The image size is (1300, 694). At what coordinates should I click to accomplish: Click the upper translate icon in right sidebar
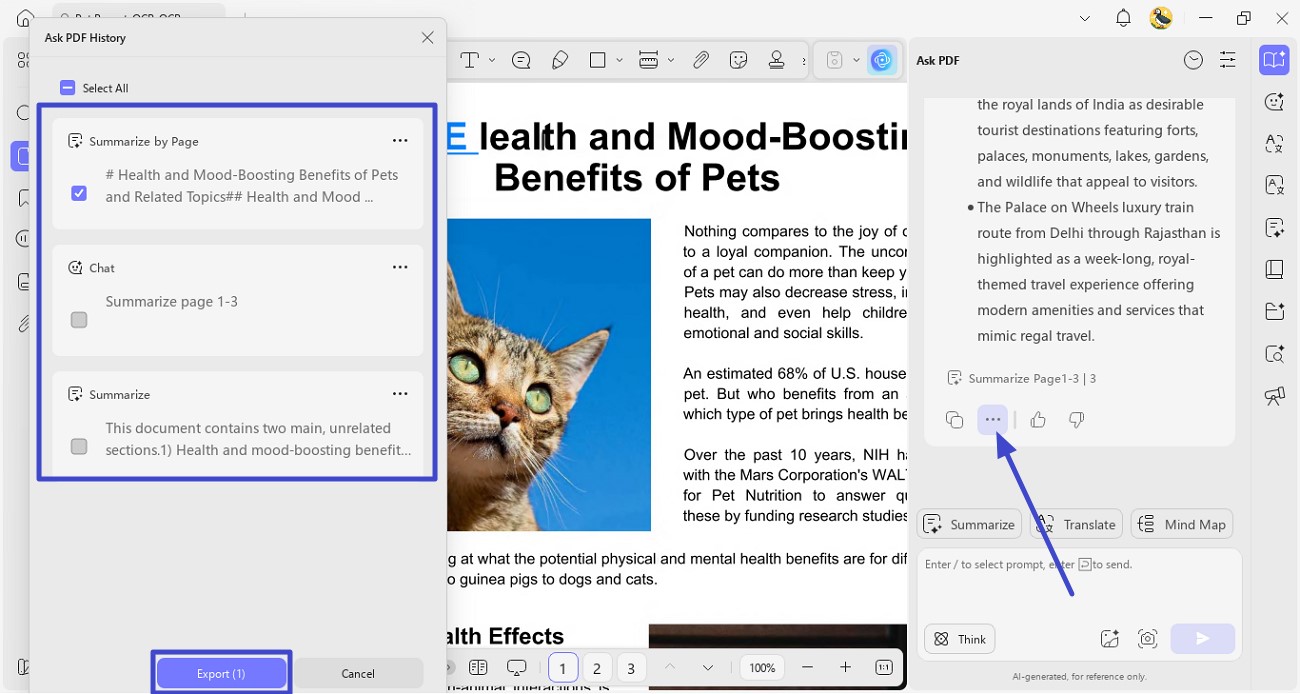(1274, 143)
